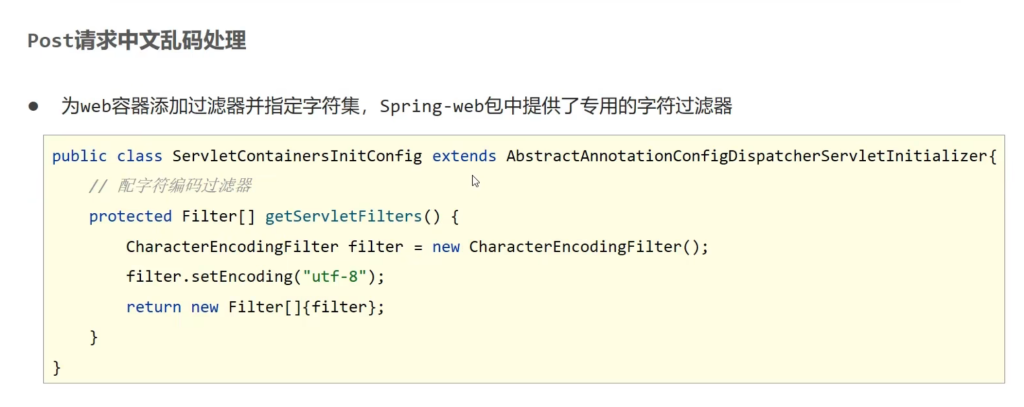Click the "public" keyword in the code

pyautogui.click(x=79, y=156)
